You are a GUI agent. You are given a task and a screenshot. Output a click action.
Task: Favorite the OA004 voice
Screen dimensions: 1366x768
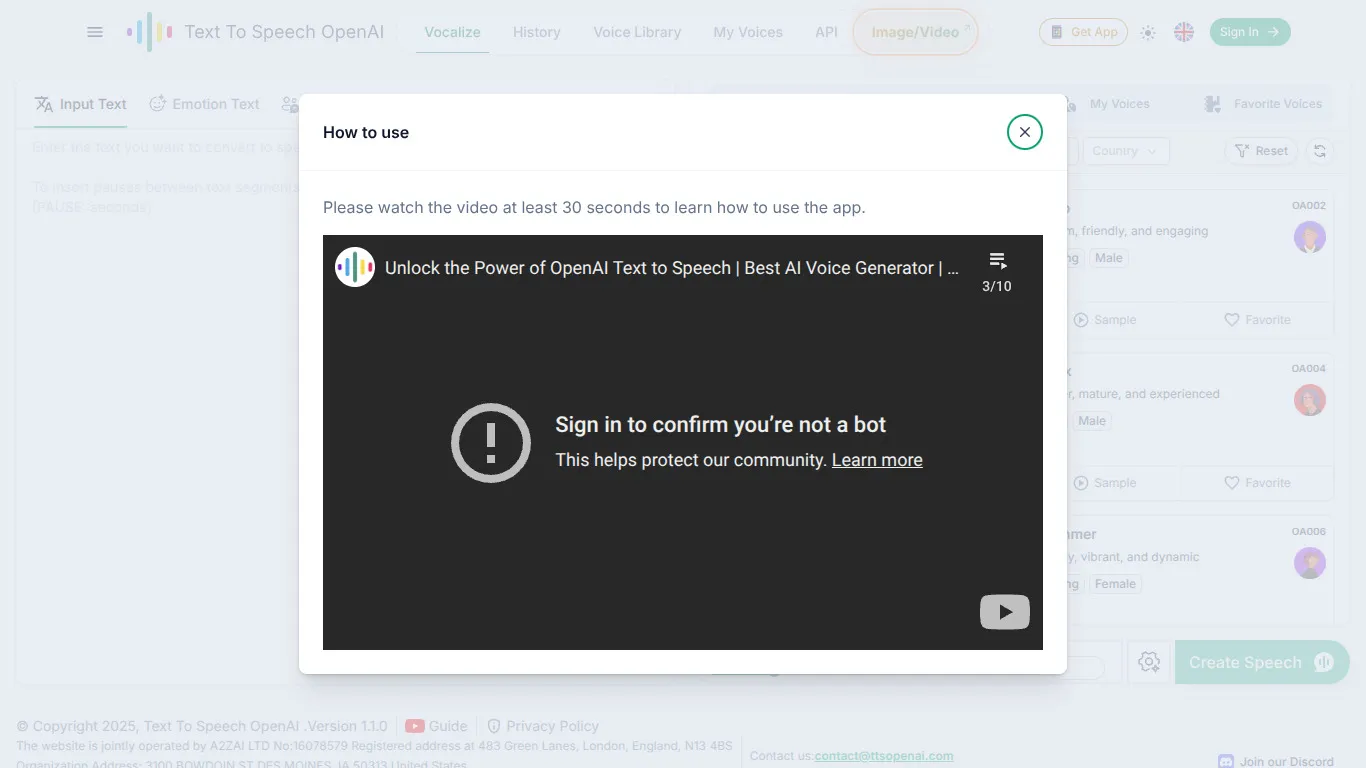pos(1257,483)
